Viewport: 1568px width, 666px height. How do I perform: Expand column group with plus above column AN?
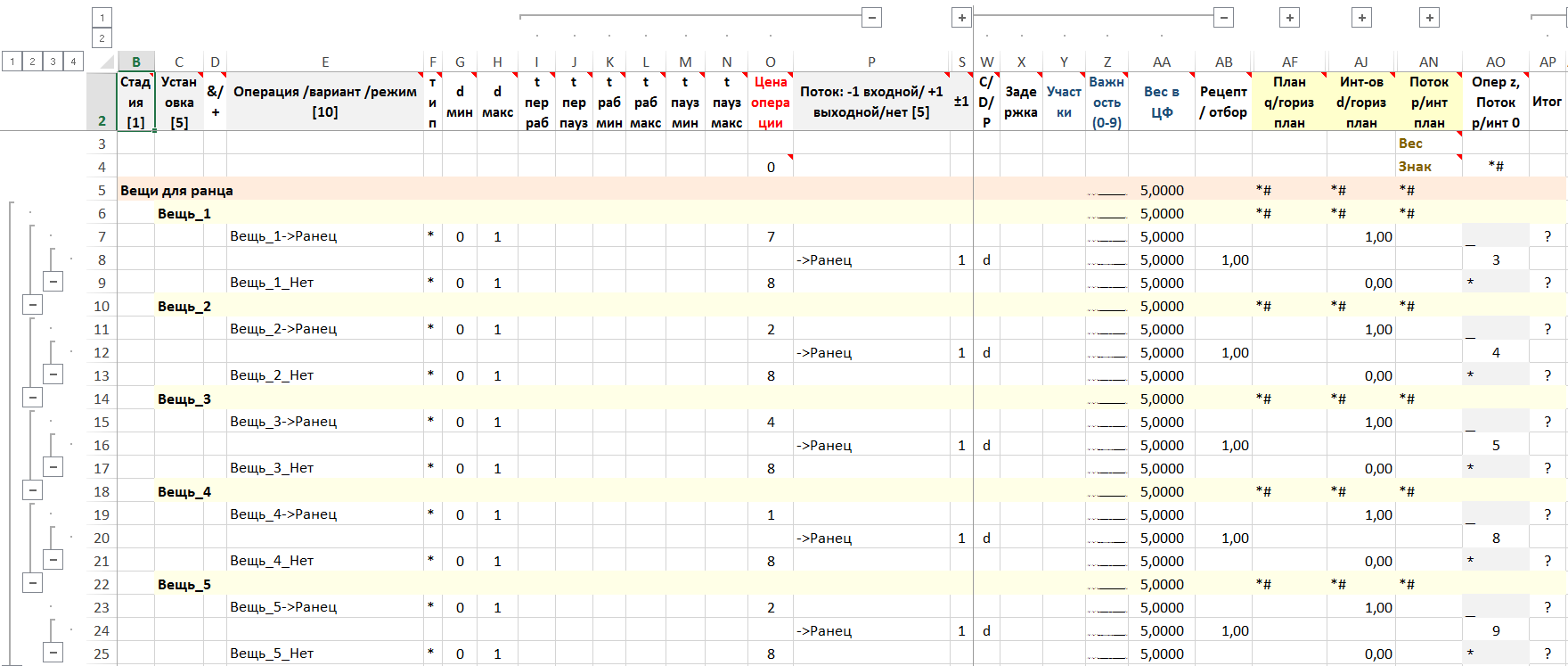[x=1429, y=17]
